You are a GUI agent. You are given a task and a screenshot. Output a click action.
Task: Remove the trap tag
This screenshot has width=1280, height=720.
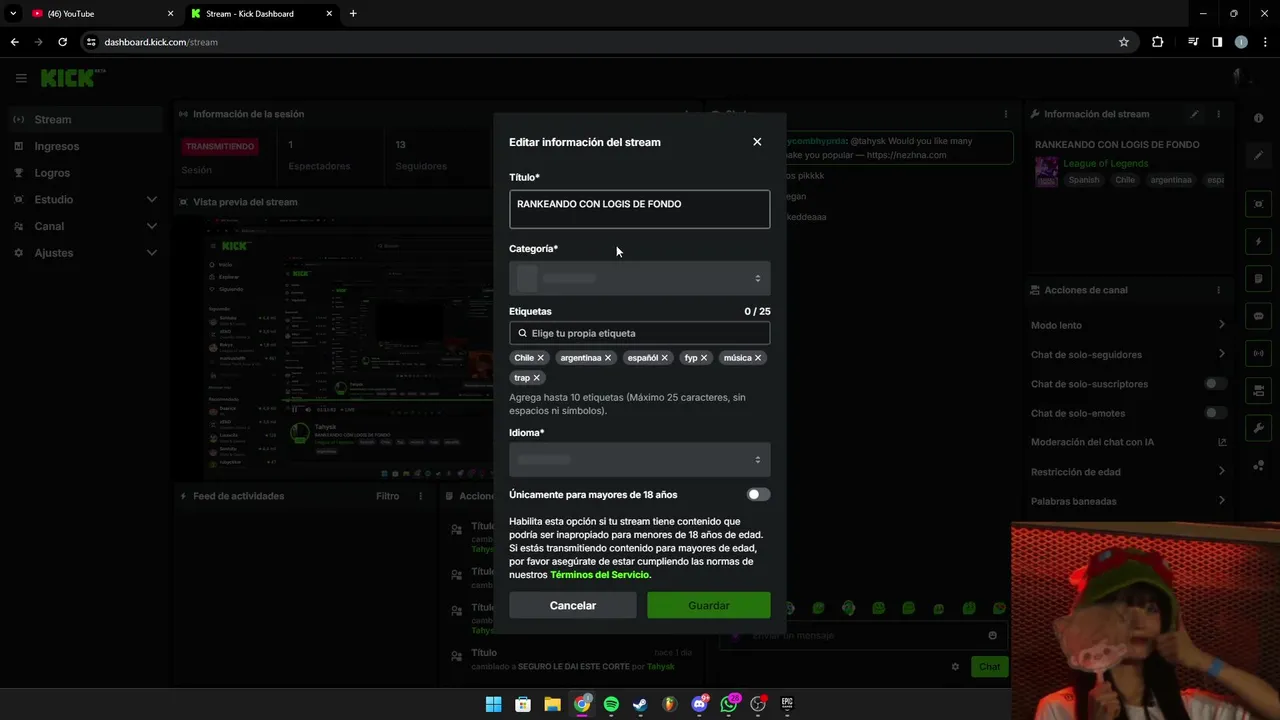click(x=536, y=378)
